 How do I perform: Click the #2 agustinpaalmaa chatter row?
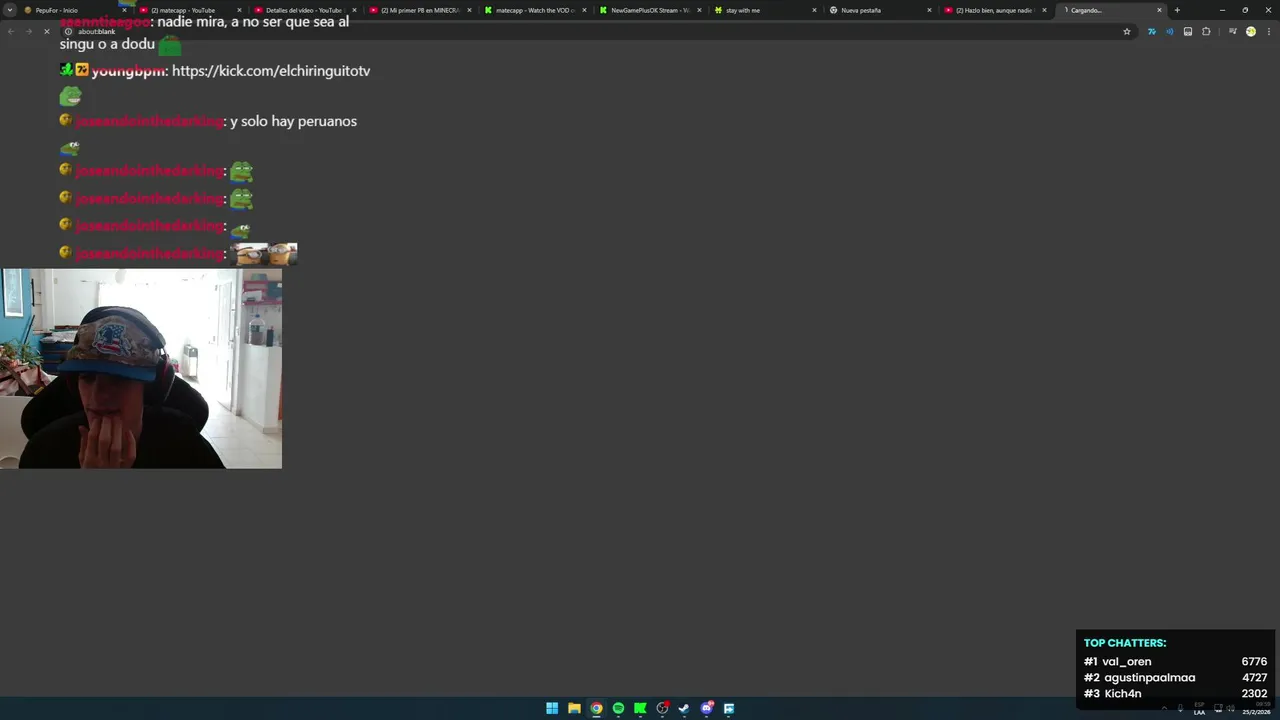point(1175,677)
